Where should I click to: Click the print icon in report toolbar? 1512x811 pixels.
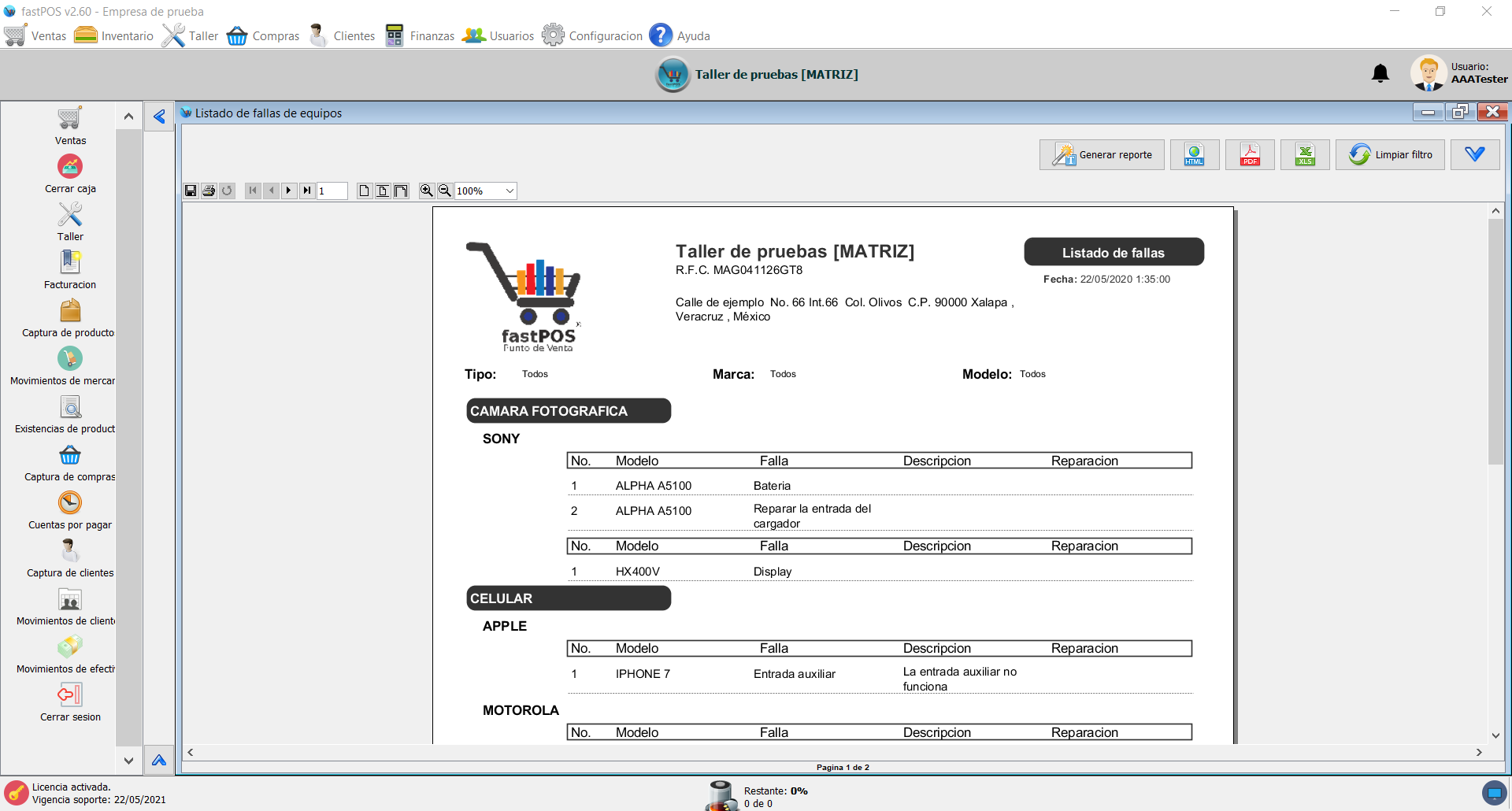tap(209, 191)
